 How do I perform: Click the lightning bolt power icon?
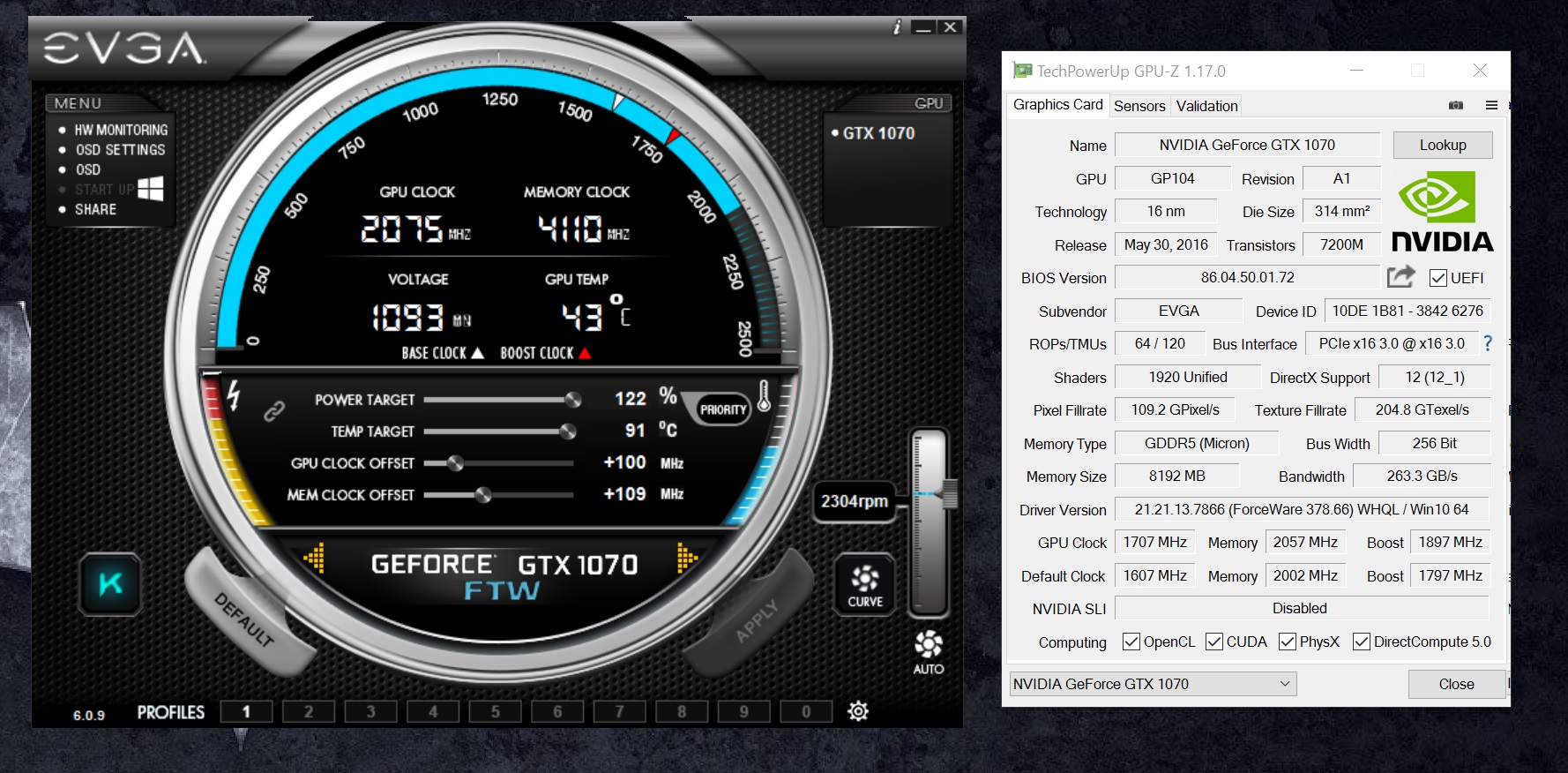click(234, 394)
